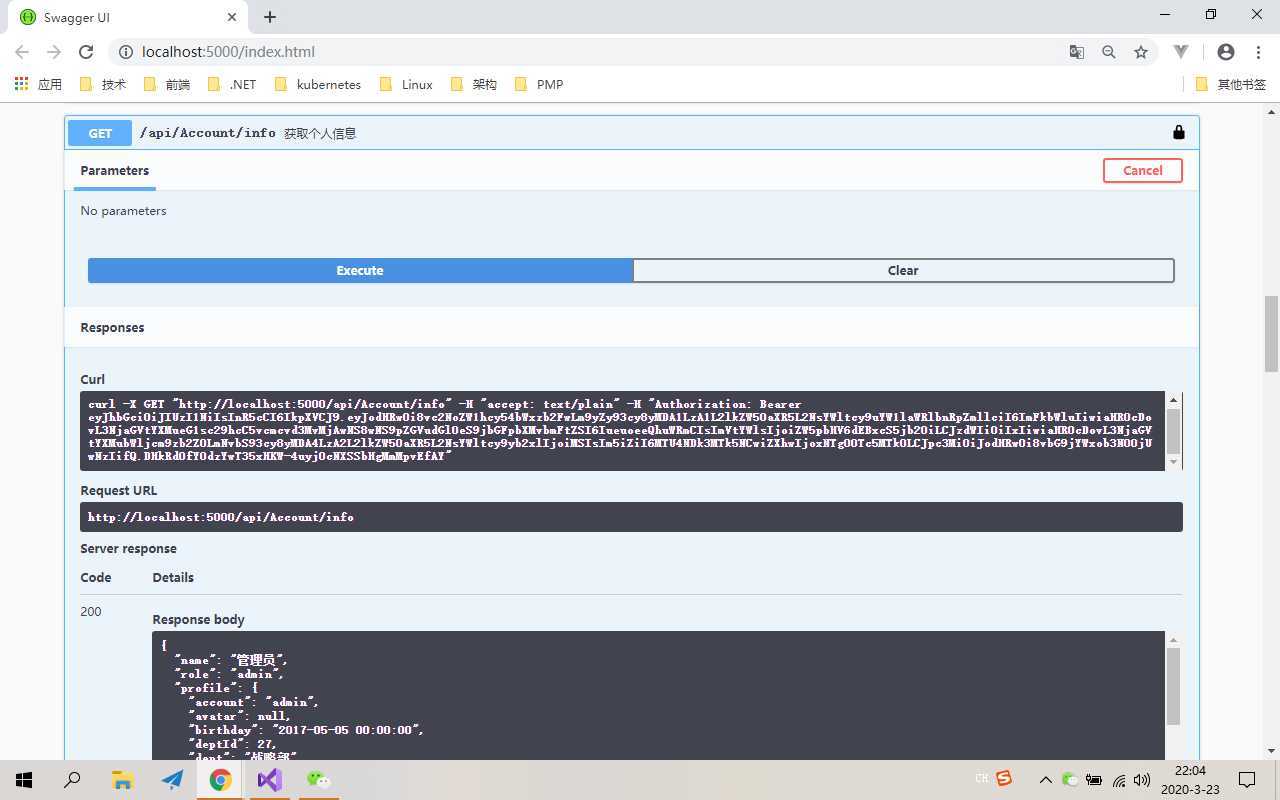
Task: Open a new browser tab
Action: coord(270,17)
